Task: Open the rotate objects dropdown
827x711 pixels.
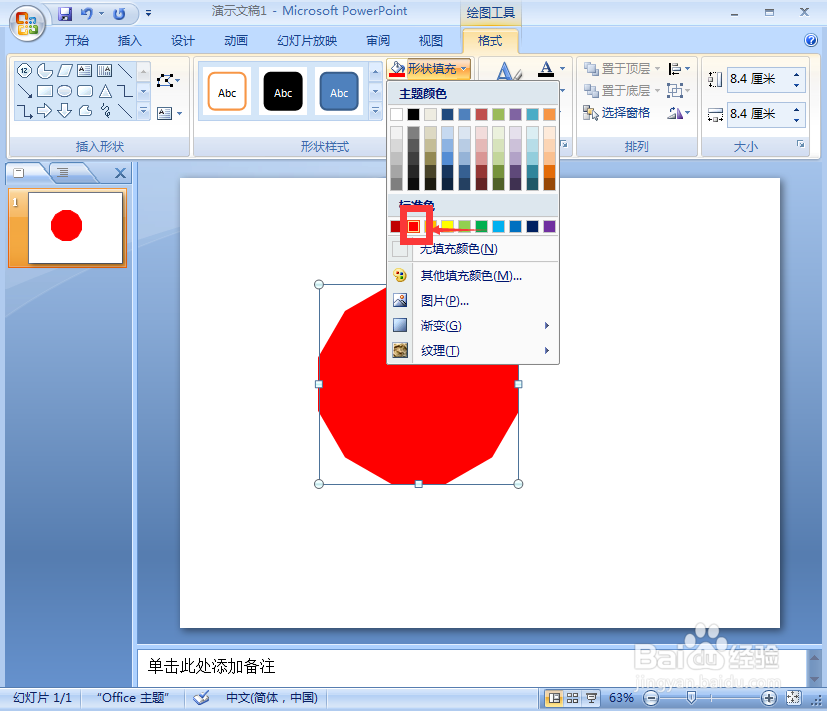Action: [679, 113]
